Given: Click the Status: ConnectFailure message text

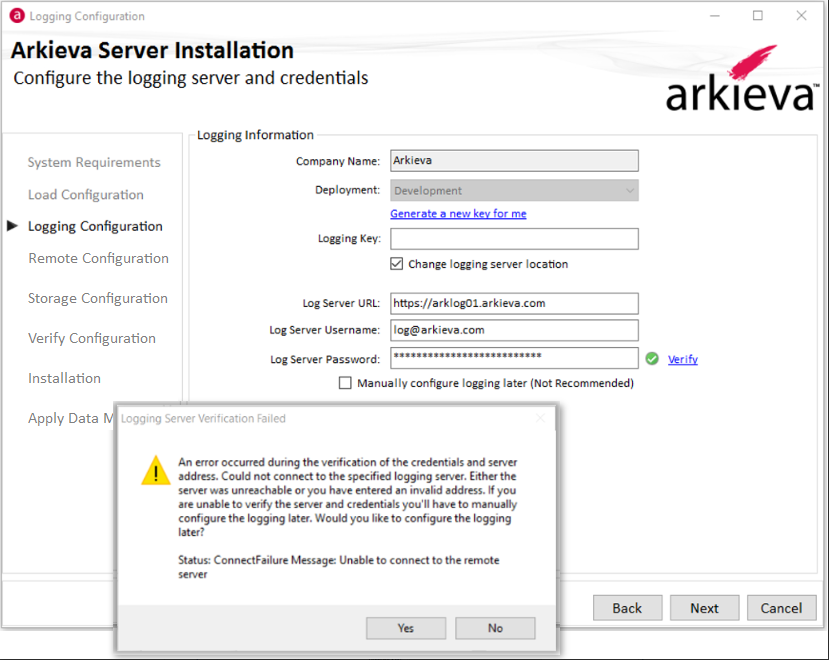Looking at the screenshot, I should click(x=338, y=567).
